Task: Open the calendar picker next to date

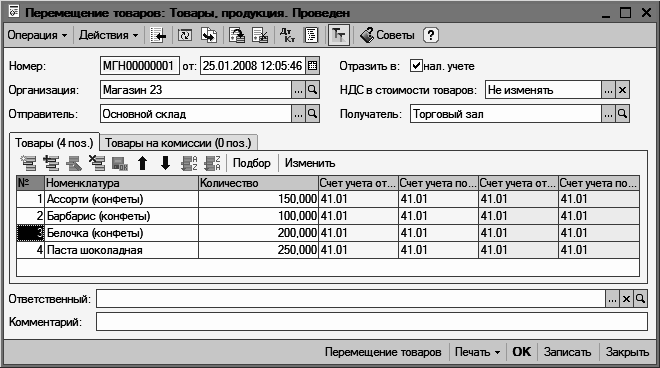Action: (x=312, y=66)
